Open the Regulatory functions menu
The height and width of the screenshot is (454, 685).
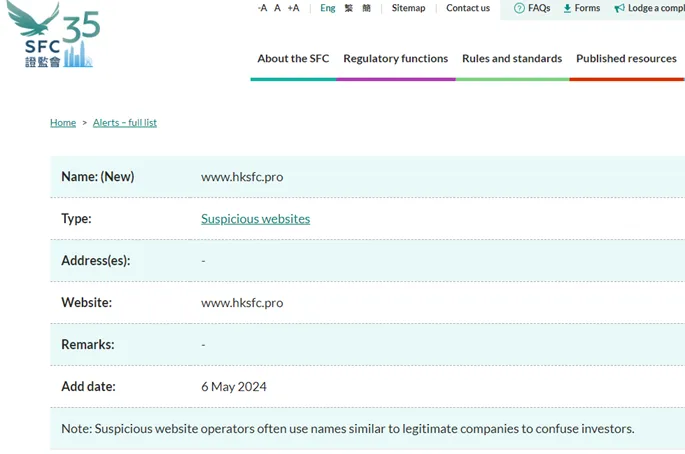[396, 59]
